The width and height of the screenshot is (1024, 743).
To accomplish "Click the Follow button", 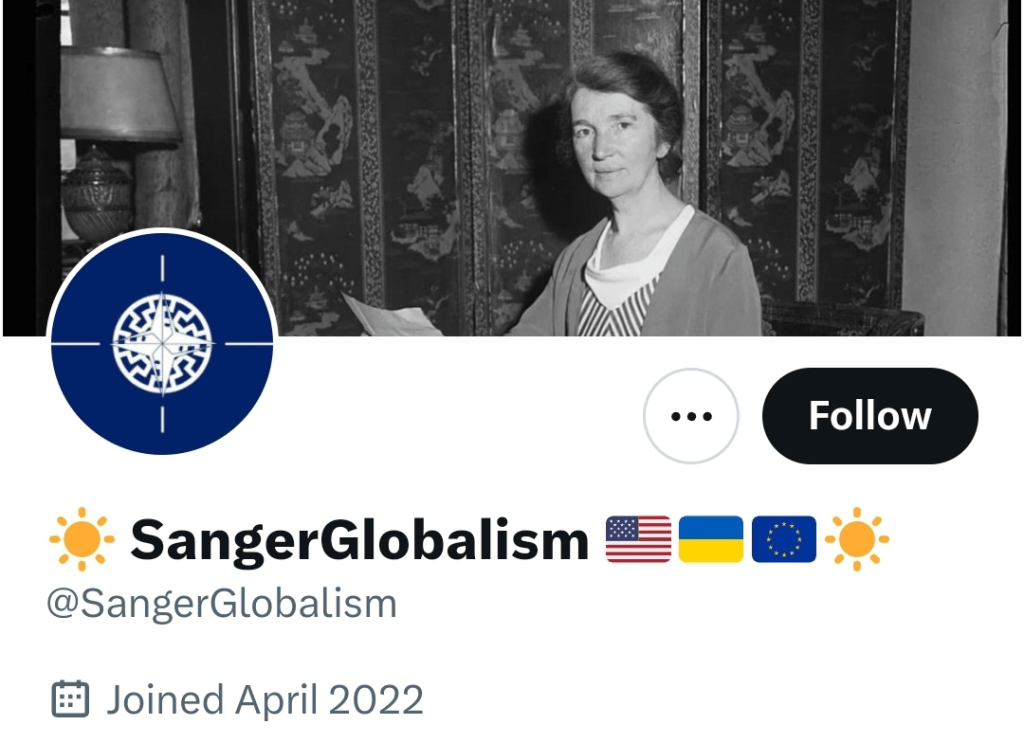I will (870, 416).
